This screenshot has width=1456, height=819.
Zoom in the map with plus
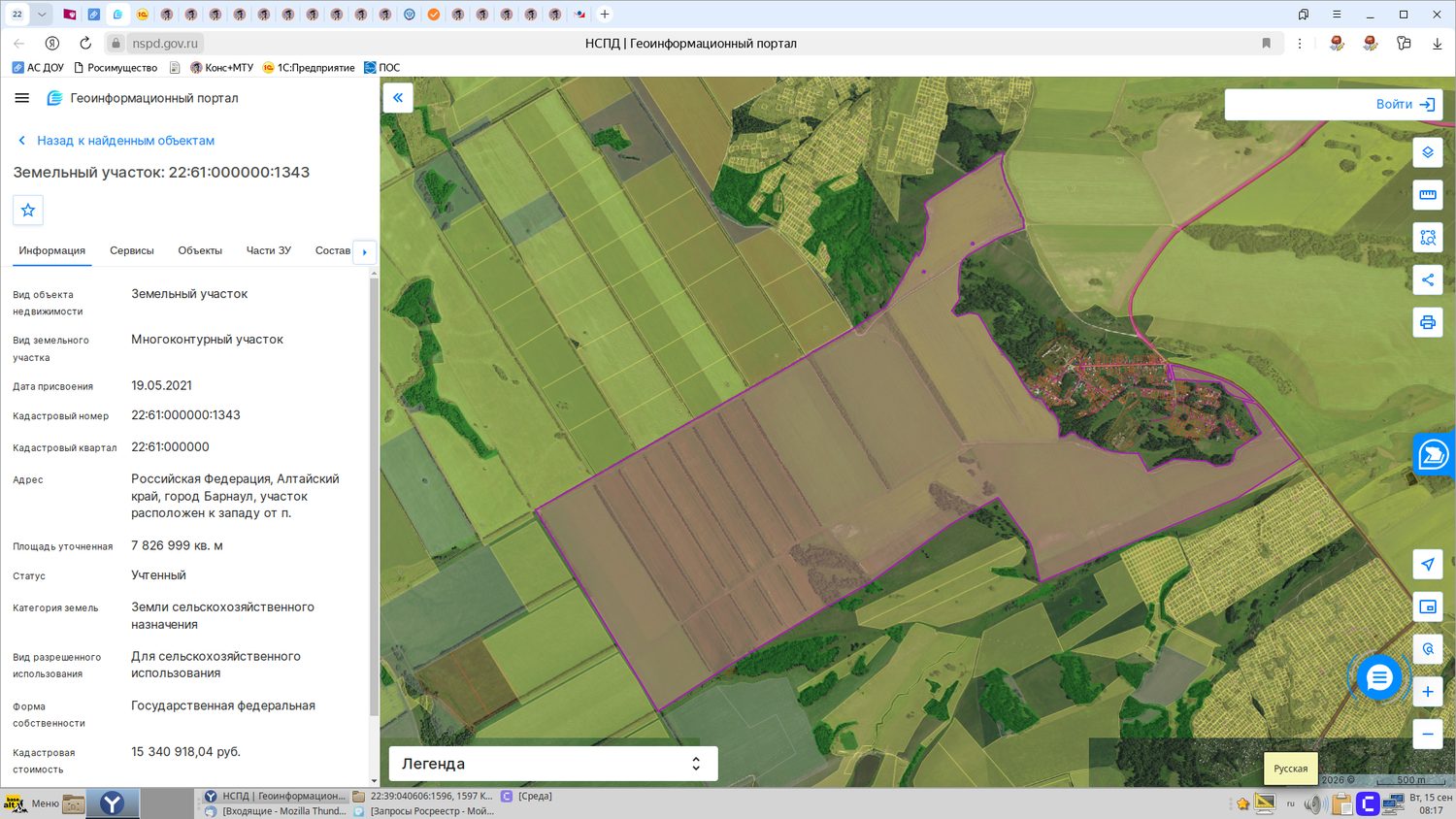pos(1428,692)
